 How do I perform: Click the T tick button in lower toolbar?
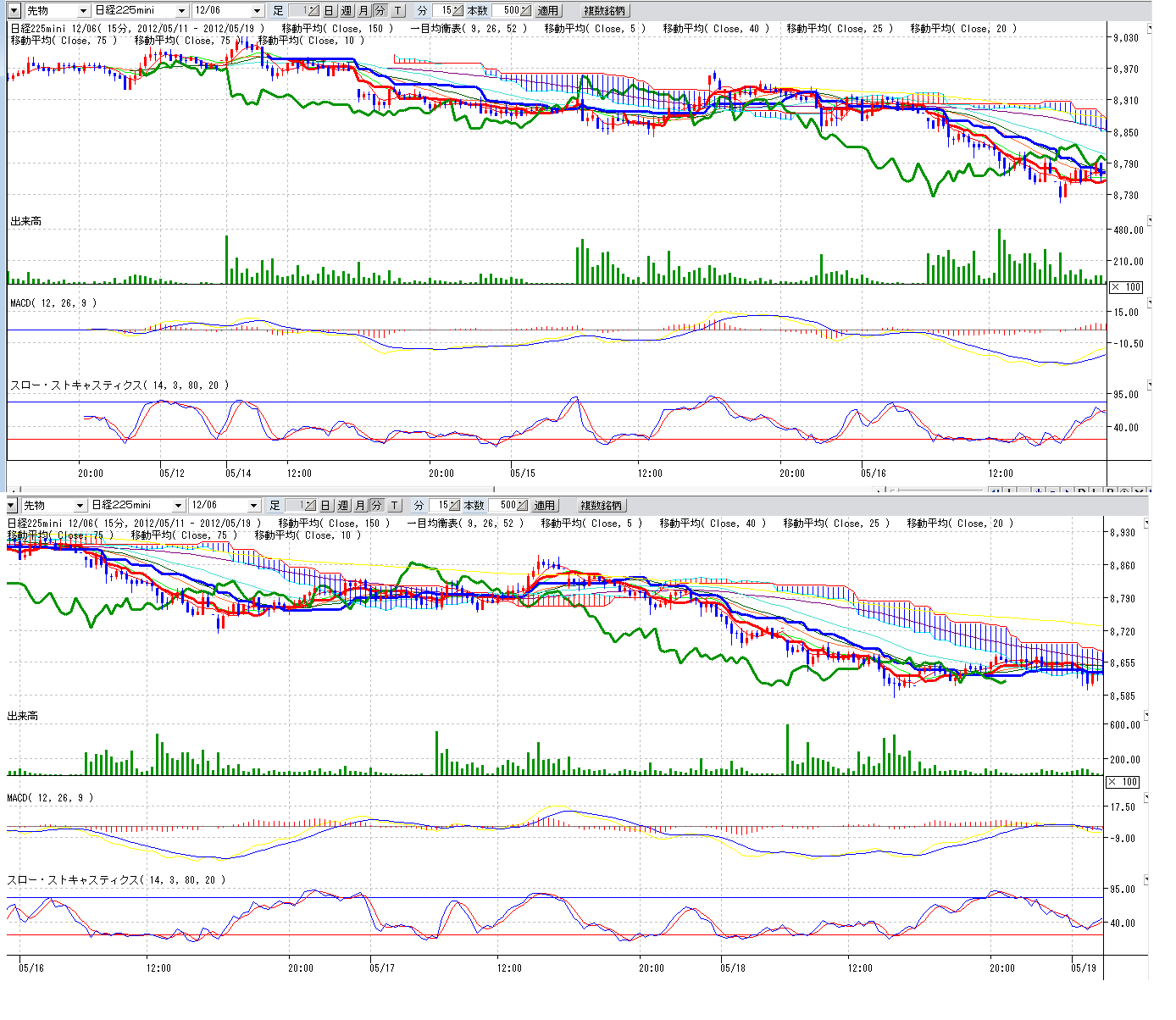394,506
